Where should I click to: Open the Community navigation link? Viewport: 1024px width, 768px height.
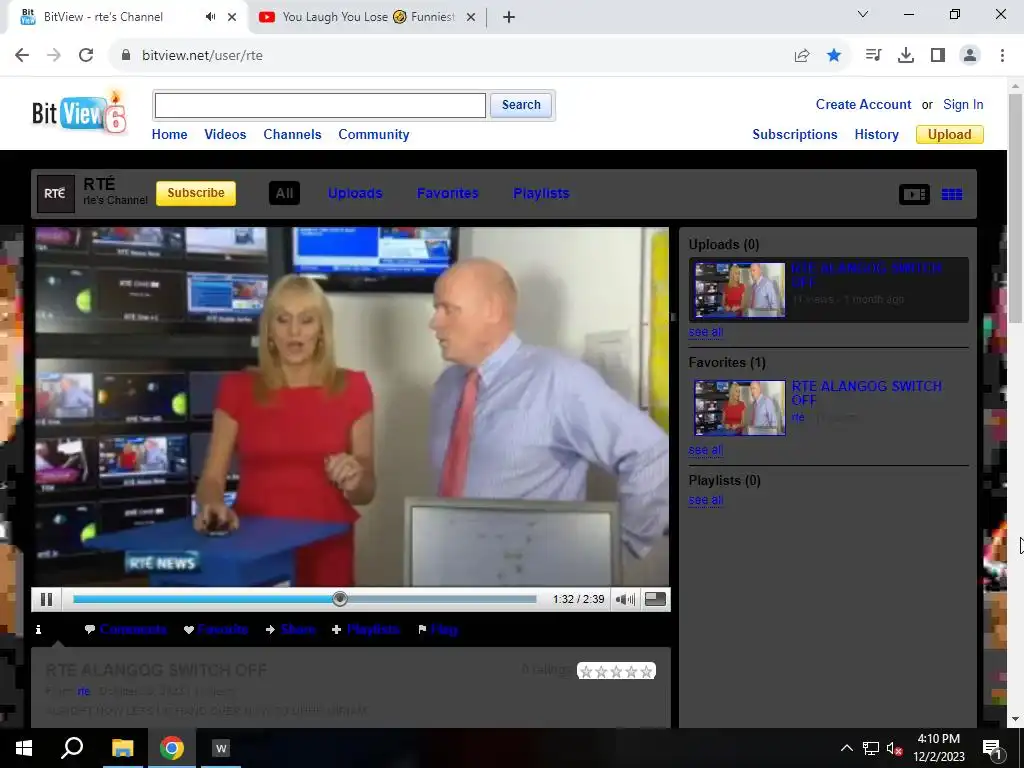(374, 135)
